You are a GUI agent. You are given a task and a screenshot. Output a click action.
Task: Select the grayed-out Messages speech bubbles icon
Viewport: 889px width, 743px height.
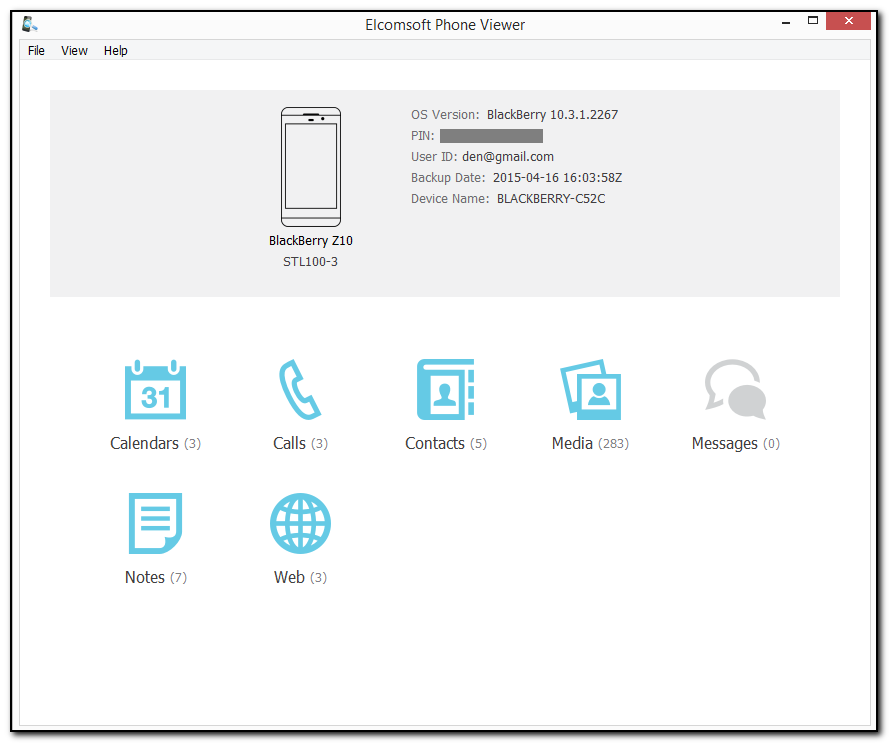735,390
